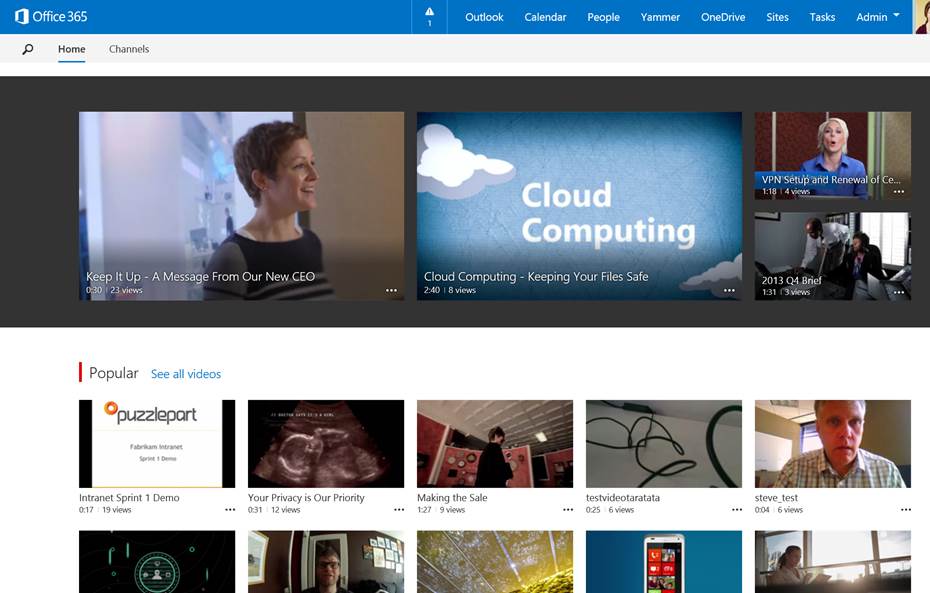930x593 pixels.
Task: Play the puzzlepart Intranet Sprint thumbnail
Action: pos(157,444)
